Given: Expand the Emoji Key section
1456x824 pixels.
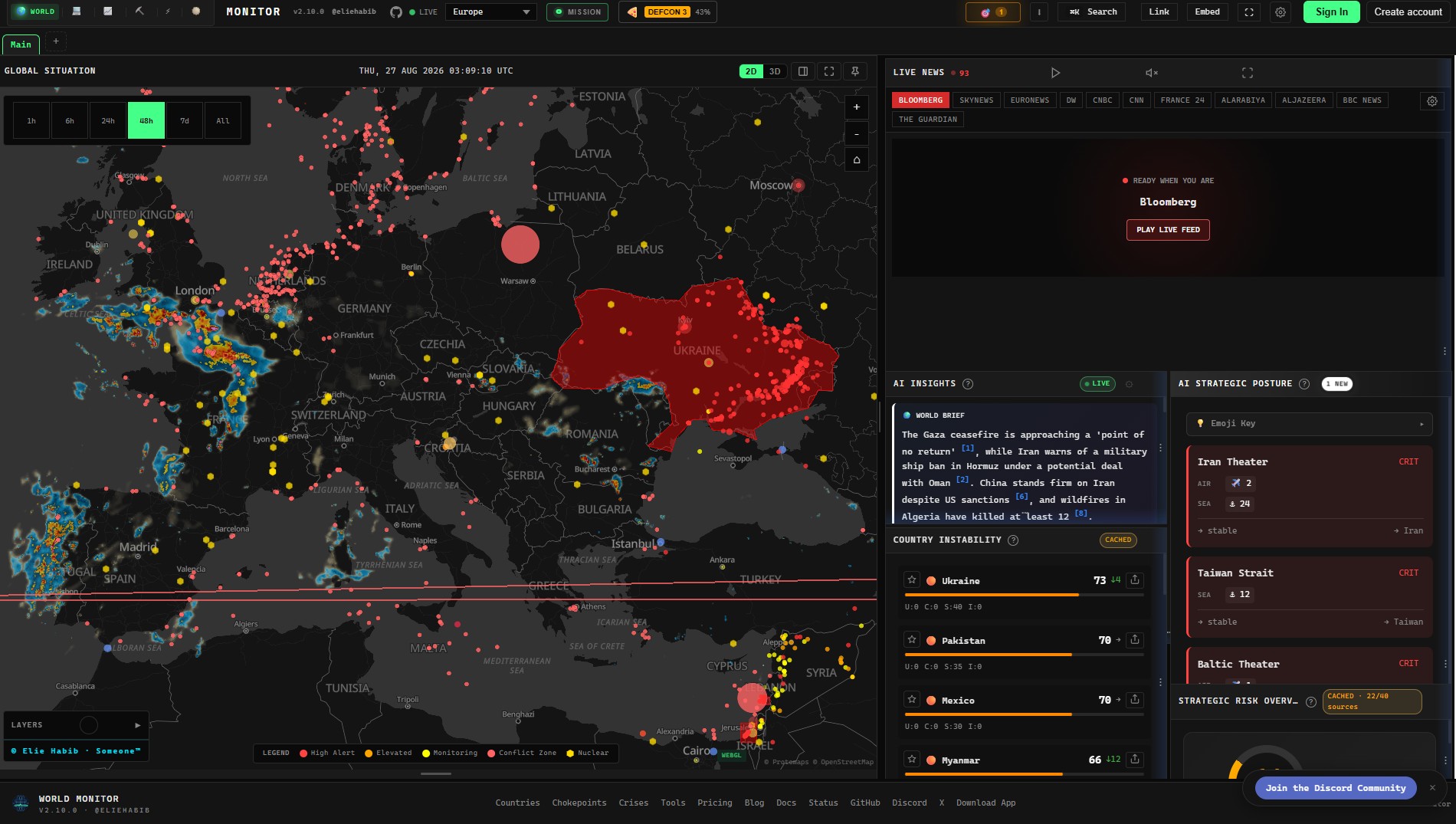Looking at the screenshot, I should (1310, 424).
